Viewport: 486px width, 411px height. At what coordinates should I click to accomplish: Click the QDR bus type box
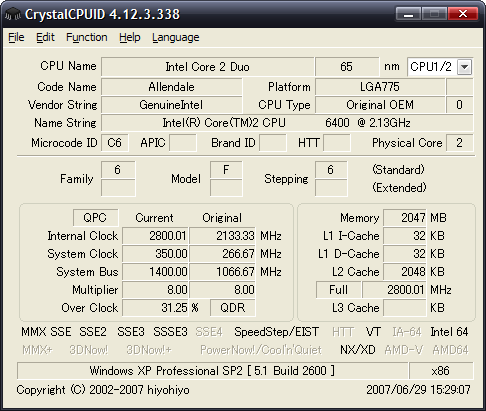pos(233,308)
